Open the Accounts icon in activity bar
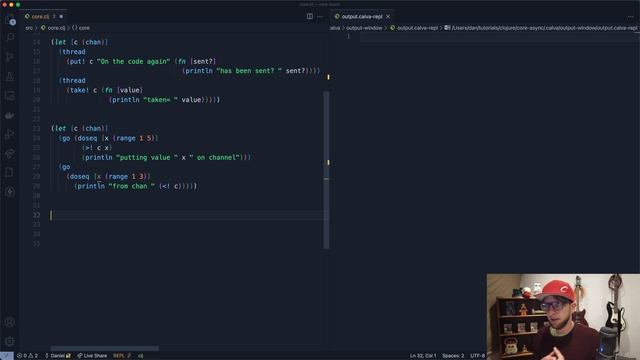The width and height of the screenshot is (640, 360). click(x=10, y=322)
